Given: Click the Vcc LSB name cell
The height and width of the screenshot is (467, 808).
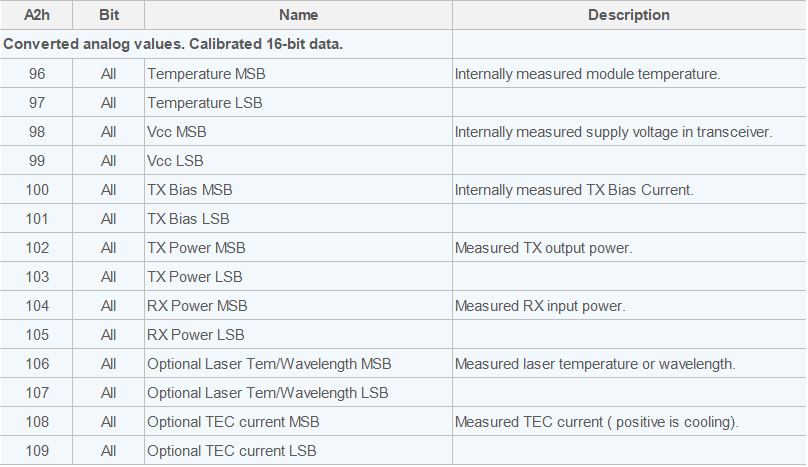Looking at the screenshot, I should coord(176,161).
